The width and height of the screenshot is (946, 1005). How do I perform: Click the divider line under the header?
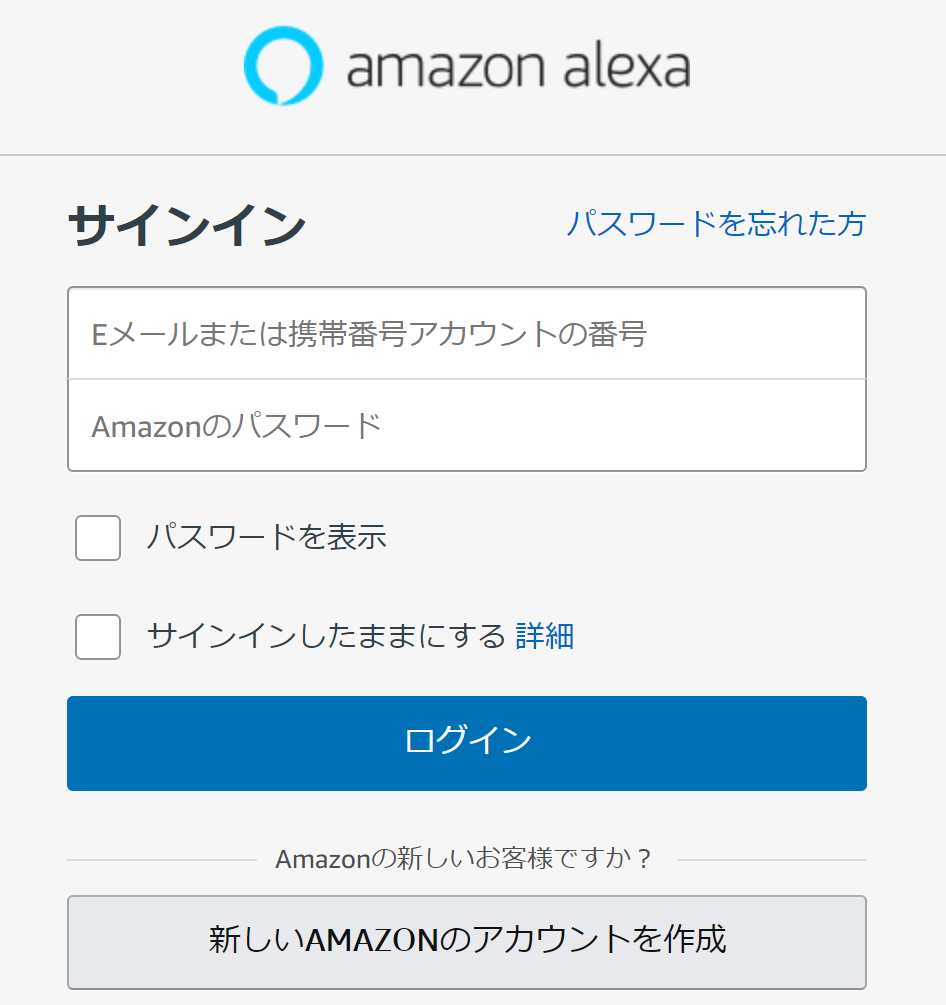point(473,154)
